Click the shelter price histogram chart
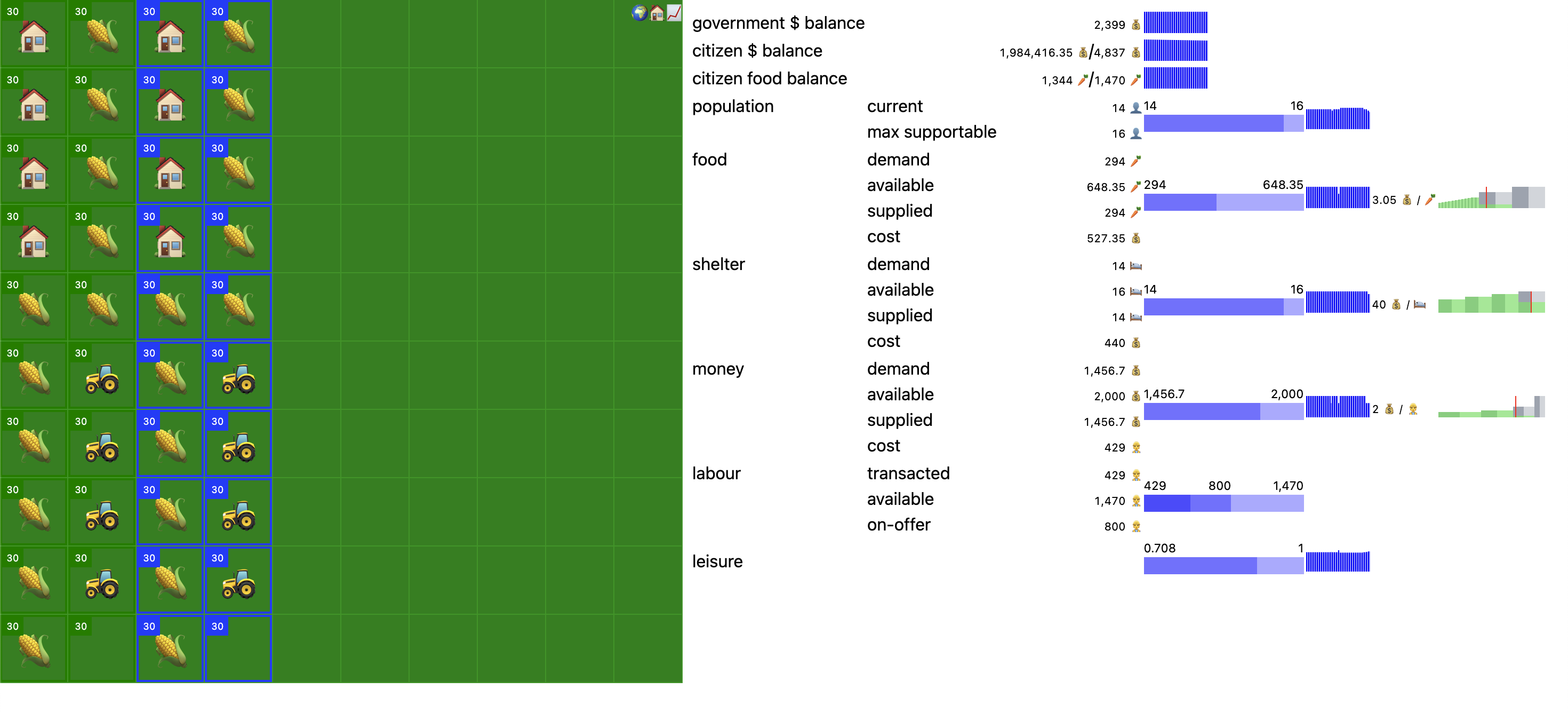1568x713 pixels. (x=1491, y=302)
